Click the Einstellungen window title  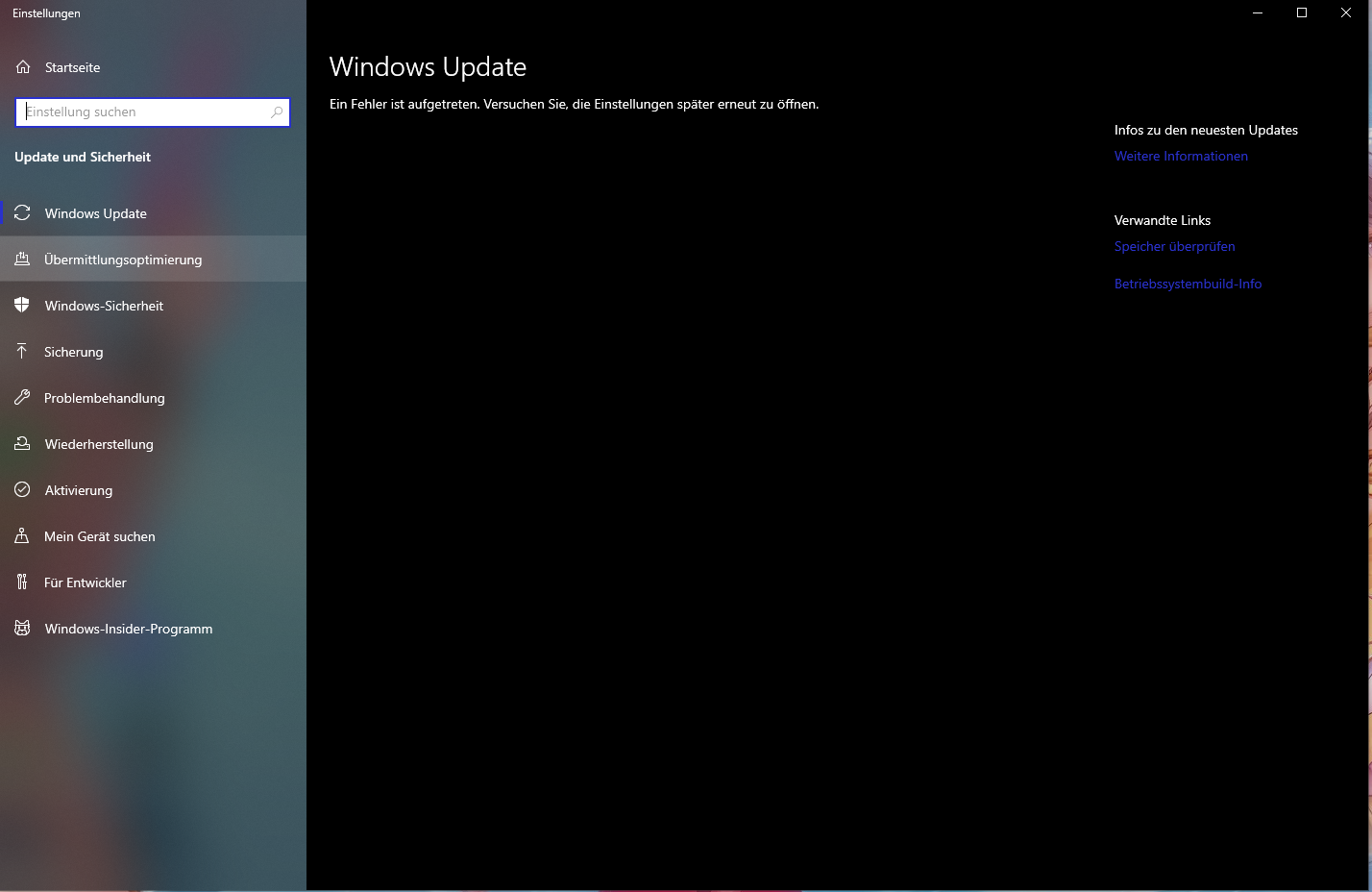(46, 13)
